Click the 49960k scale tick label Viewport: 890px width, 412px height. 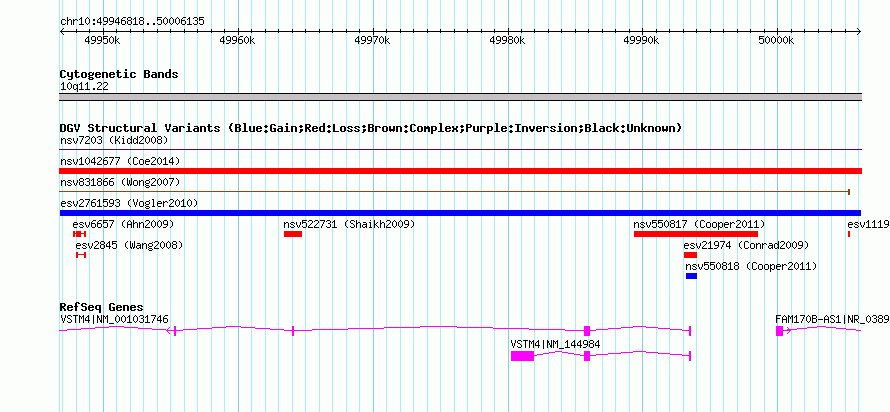(x=237, y=41)
